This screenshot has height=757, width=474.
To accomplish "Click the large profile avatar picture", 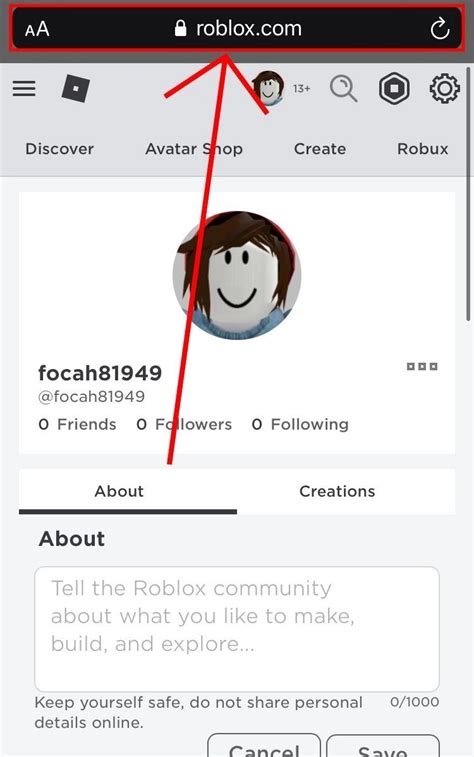I will pyautogui.click(x=237, y=275).
